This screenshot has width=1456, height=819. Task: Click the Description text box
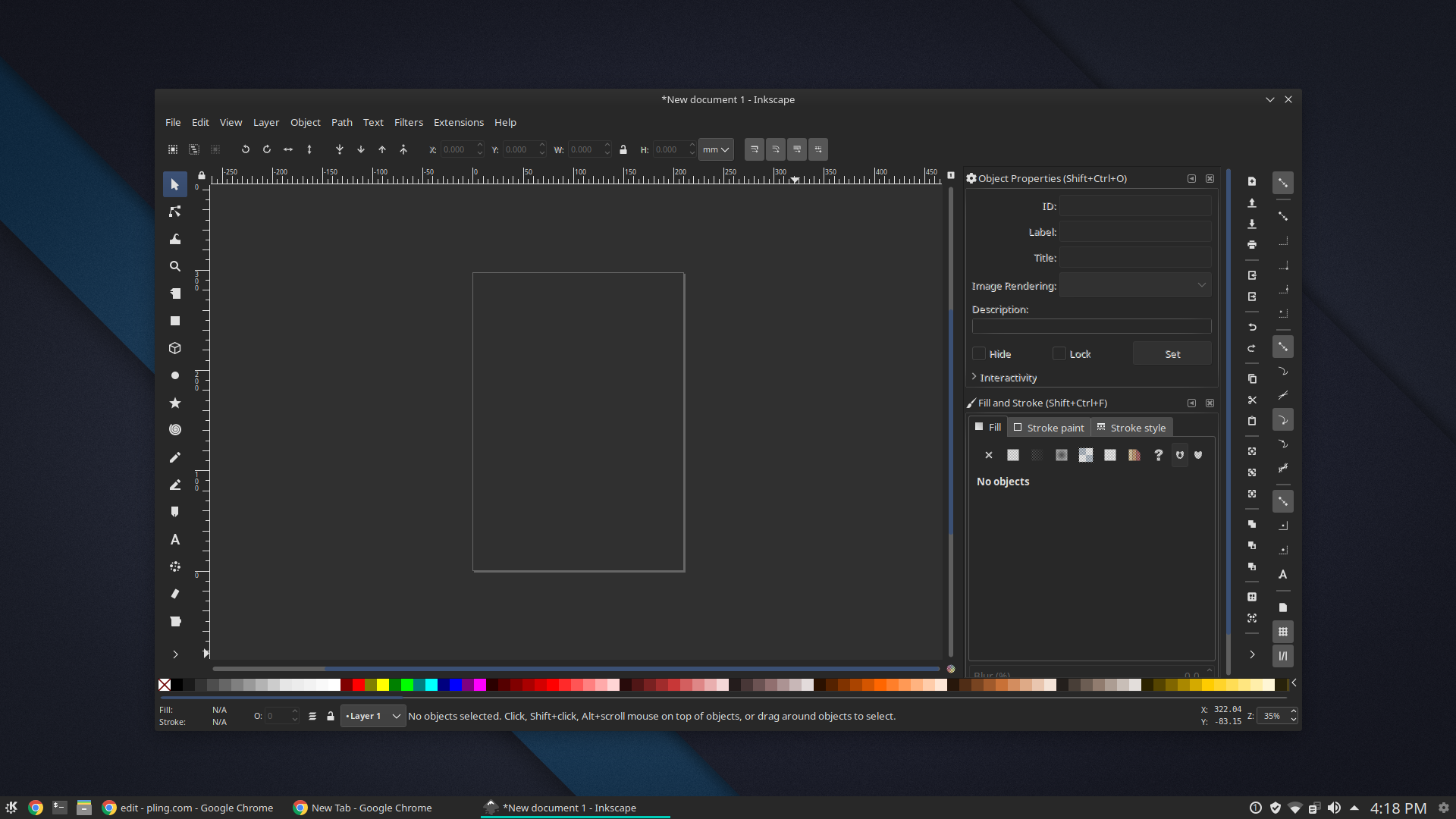point(1092,326)
